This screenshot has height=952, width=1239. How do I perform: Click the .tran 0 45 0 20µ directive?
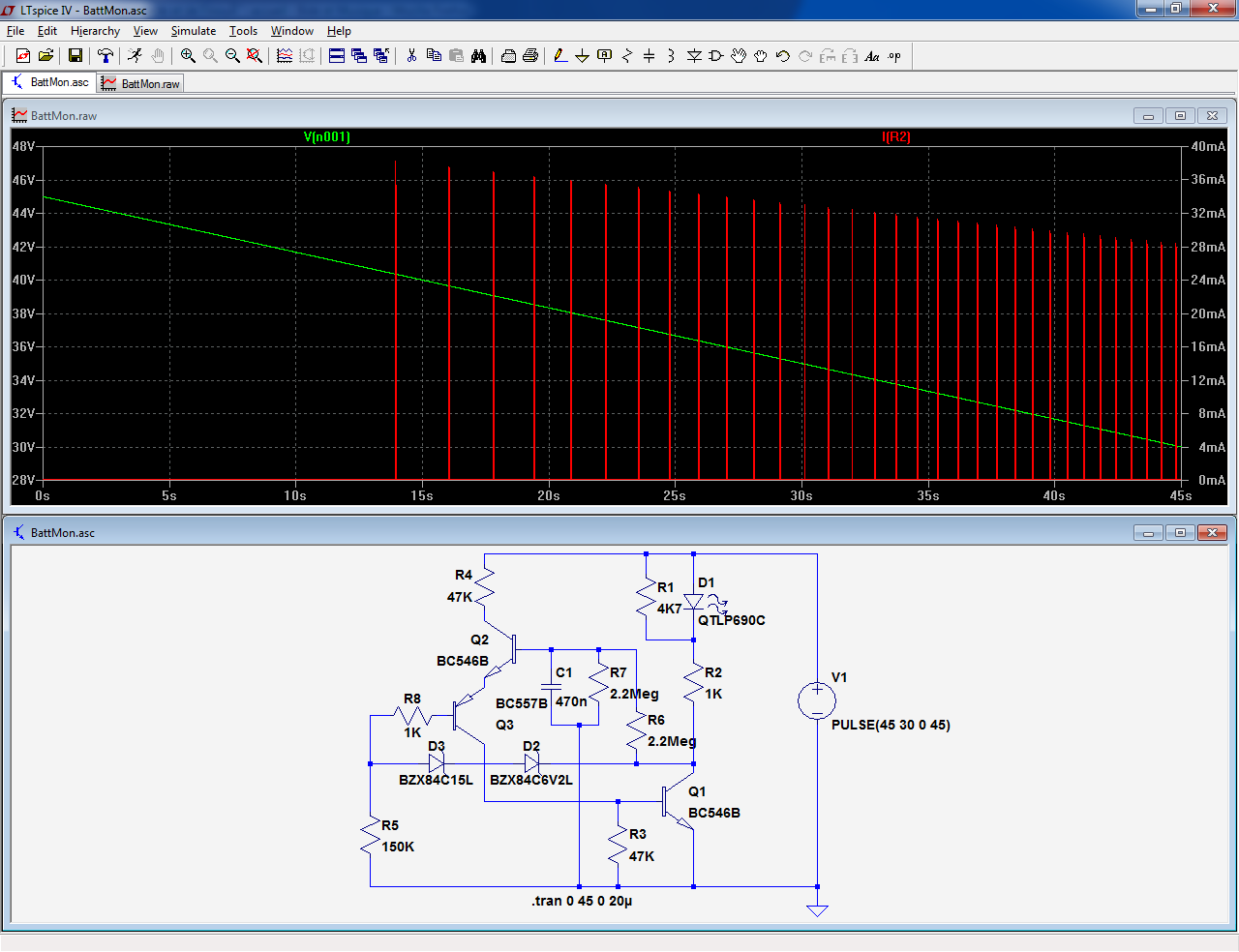(x=582, y=901)
